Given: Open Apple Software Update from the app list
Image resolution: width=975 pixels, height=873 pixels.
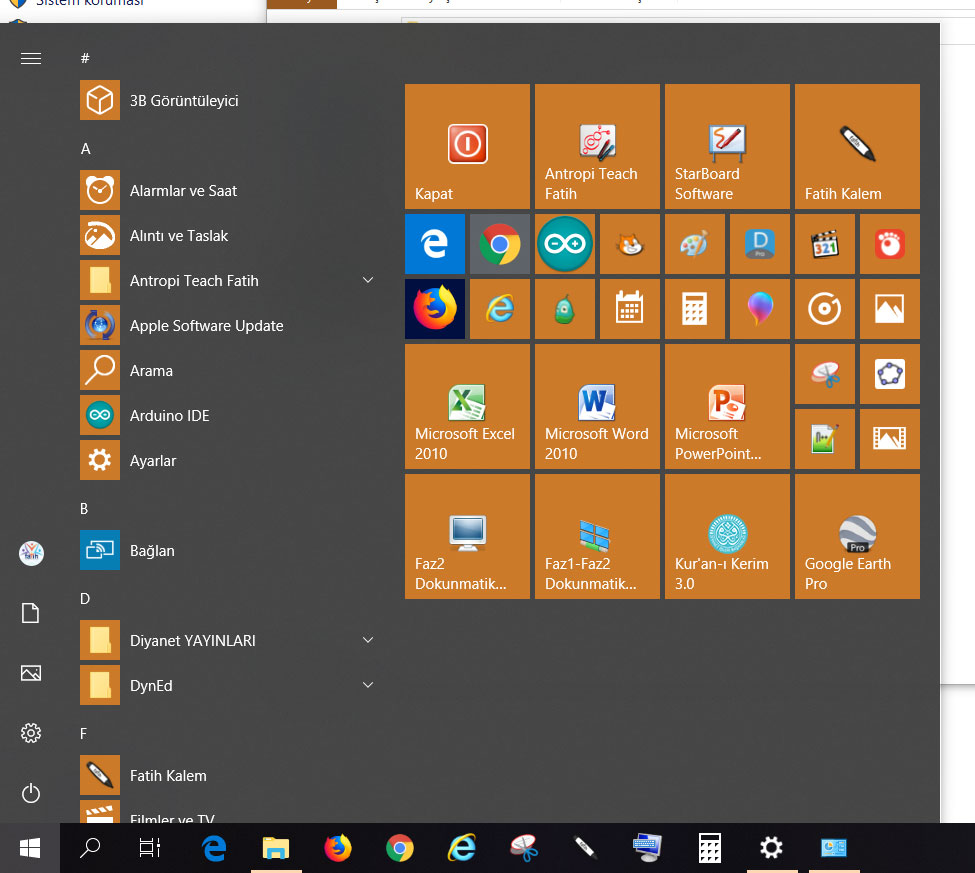Looking at the screenshot, I should pyautogui.click(x=229, y=325).
